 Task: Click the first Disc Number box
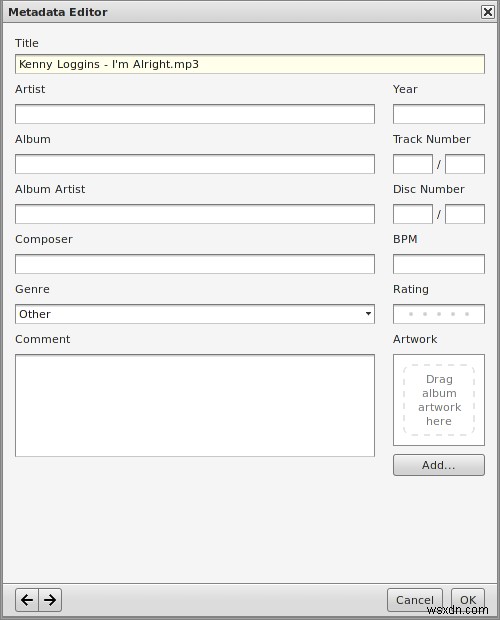pos(413,214)
